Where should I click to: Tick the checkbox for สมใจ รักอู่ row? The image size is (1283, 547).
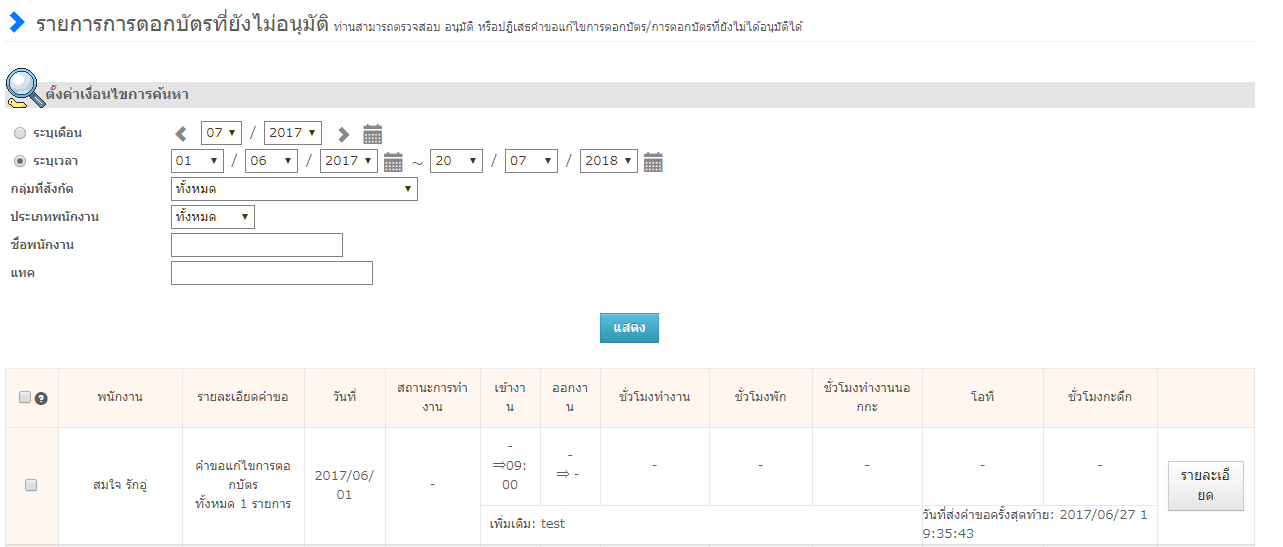[x=31, y=485]
